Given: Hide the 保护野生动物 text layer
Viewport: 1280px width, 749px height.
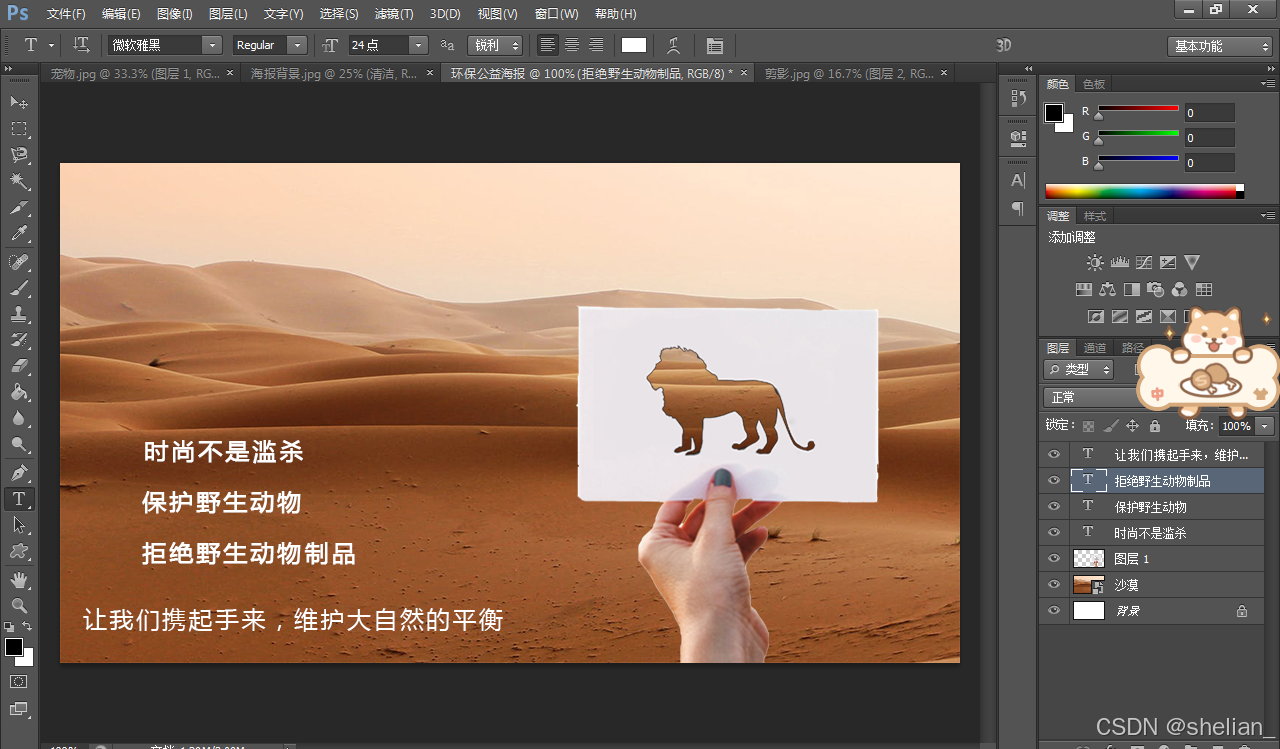Looking at the screenshot, I should (x=1053, y=506).
